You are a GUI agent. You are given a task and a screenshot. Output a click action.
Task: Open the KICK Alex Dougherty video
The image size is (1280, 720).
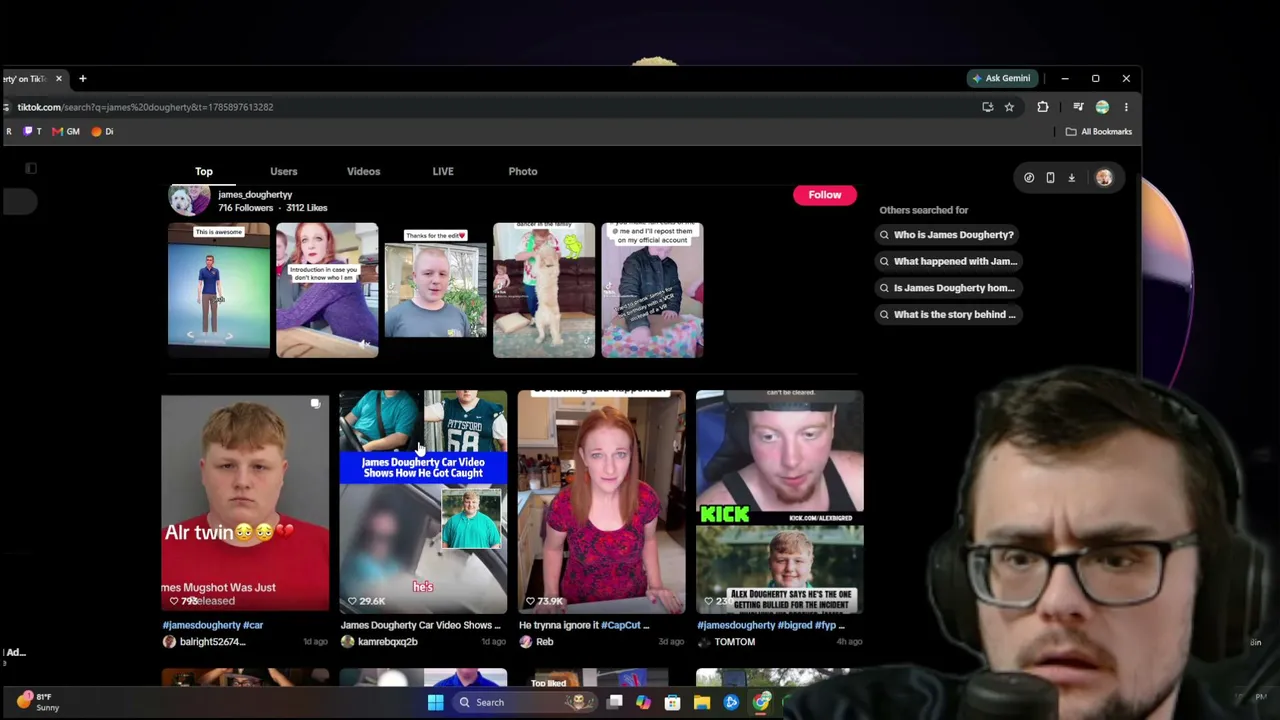780,502
